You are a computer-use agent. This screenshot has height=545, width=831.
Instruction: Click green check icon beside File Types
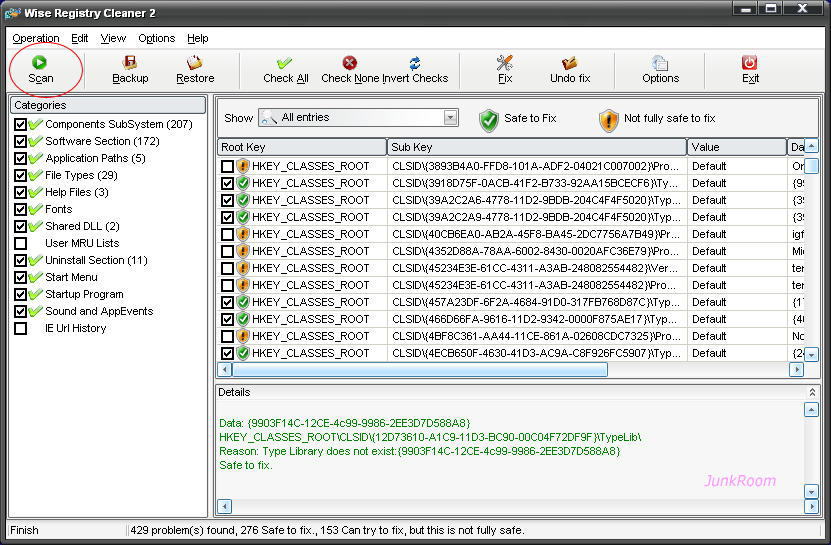tap(36, 175)
